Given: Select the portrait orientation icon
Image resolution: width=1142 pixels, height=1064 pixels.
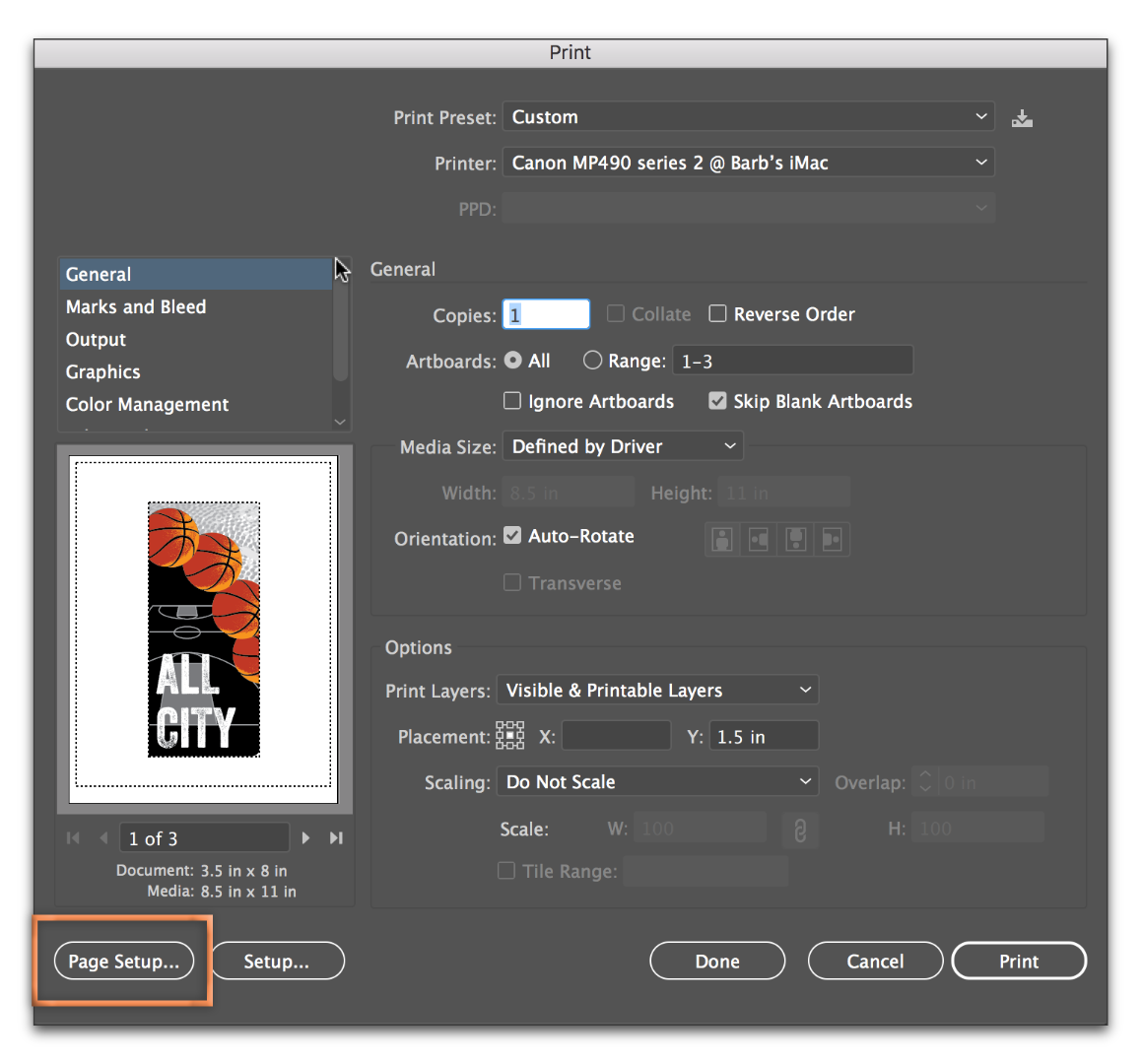Looking at the screenshot, I should coord(721,539).
